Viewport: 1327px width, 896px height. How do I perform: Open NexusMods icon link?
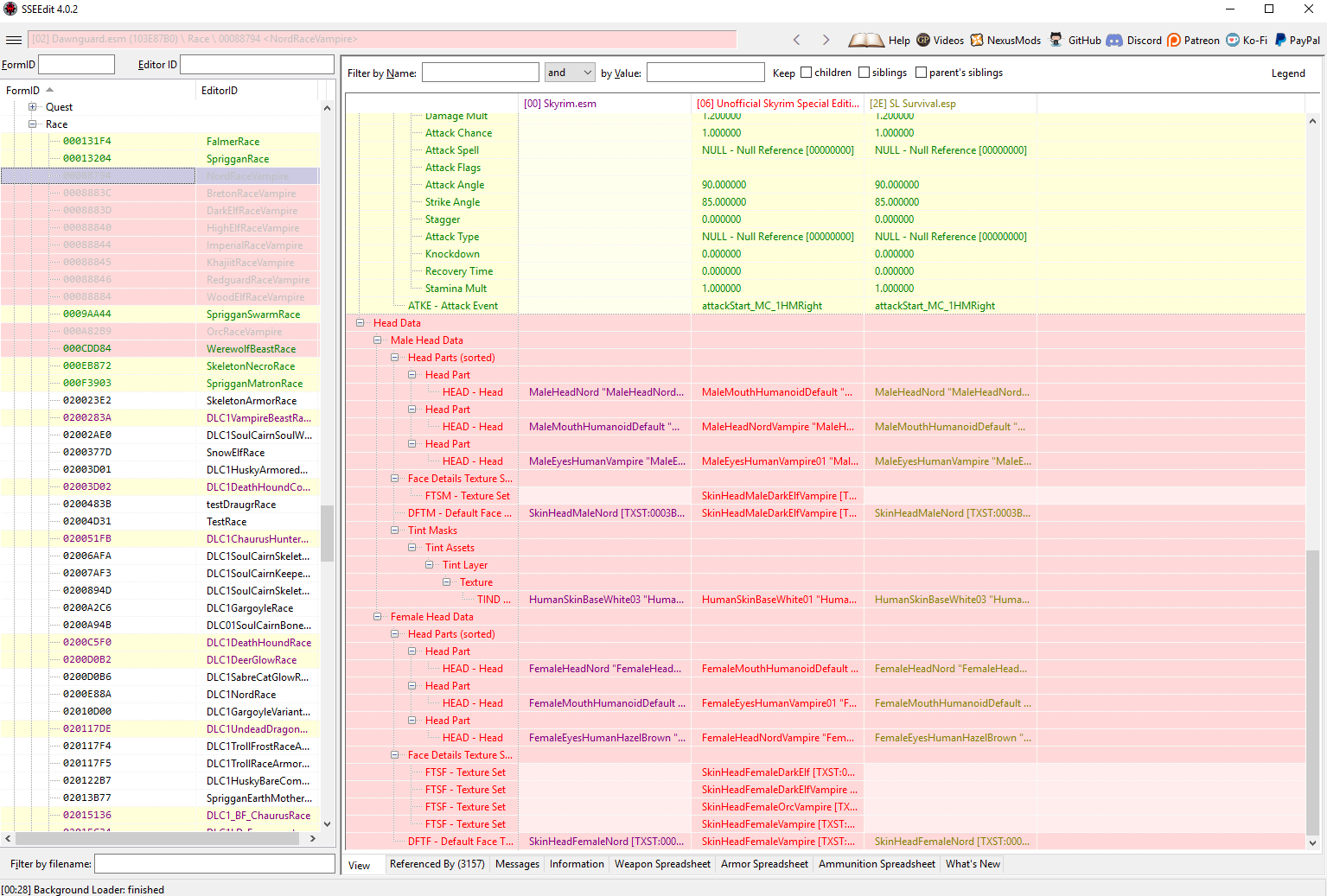point(977,40)
